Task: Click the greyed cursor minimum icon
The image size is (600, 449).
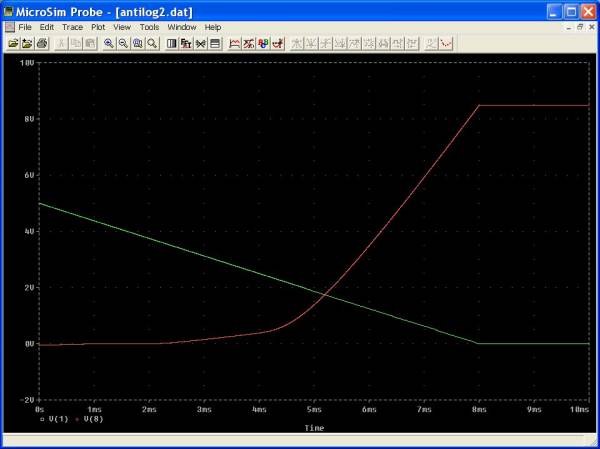Action: coord(340,44)
